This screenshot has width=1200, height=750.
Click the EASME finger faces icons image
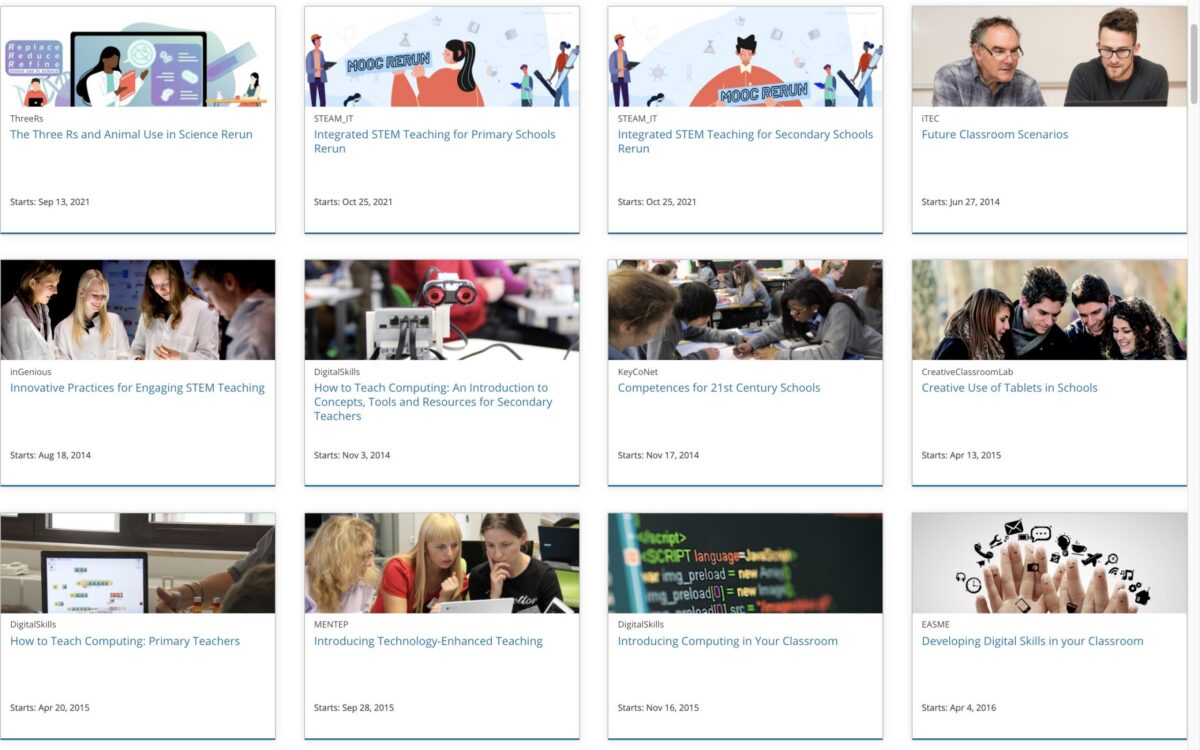pos(1049,563)
